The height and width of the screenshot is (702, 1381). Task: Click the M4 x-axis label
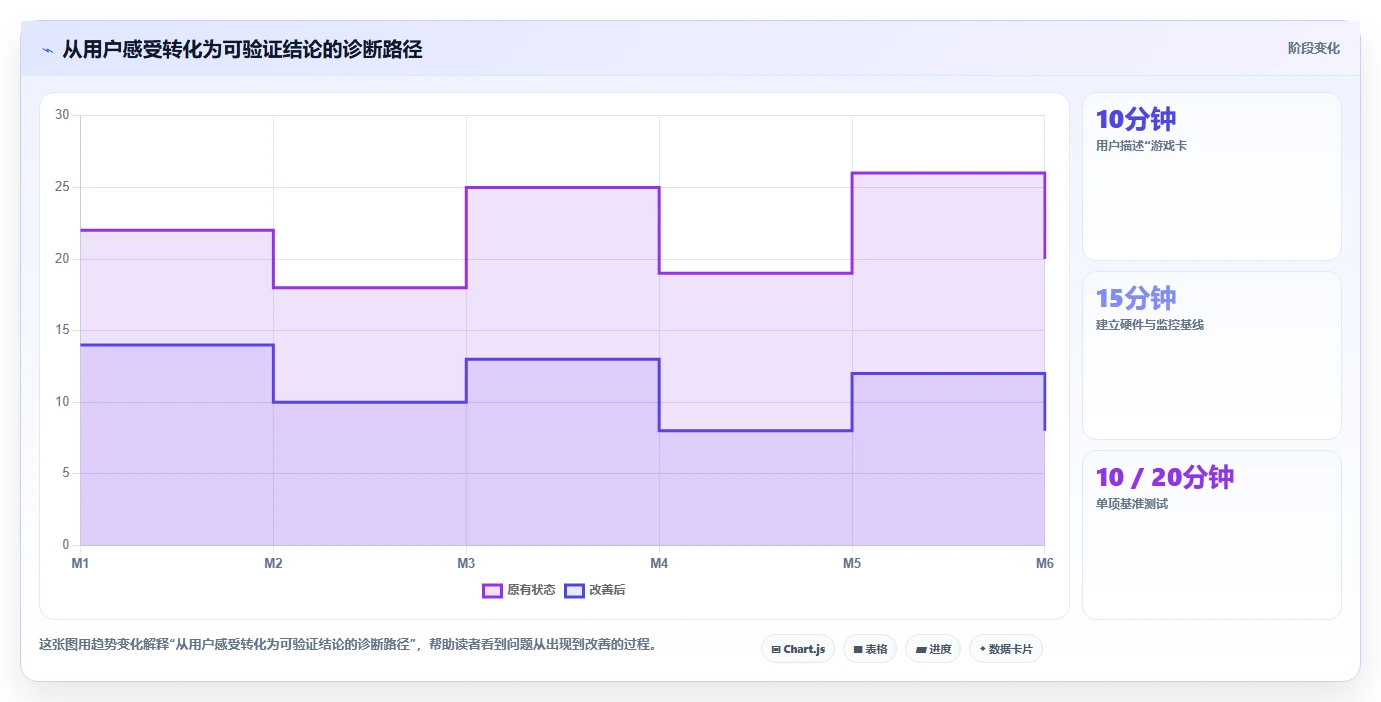(x=659, y=563)
